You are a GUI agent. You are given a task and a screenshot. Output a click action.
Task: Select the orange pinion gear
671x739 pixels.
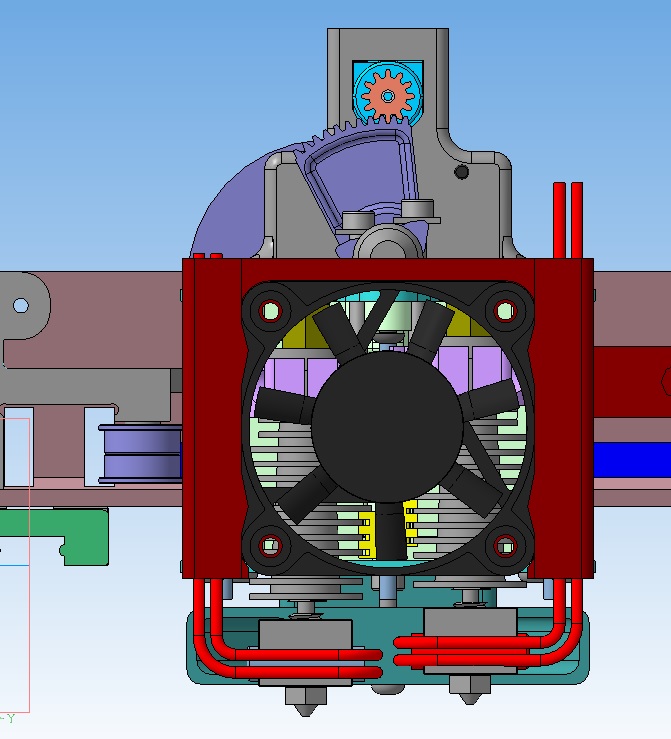(x=388, y=96)
